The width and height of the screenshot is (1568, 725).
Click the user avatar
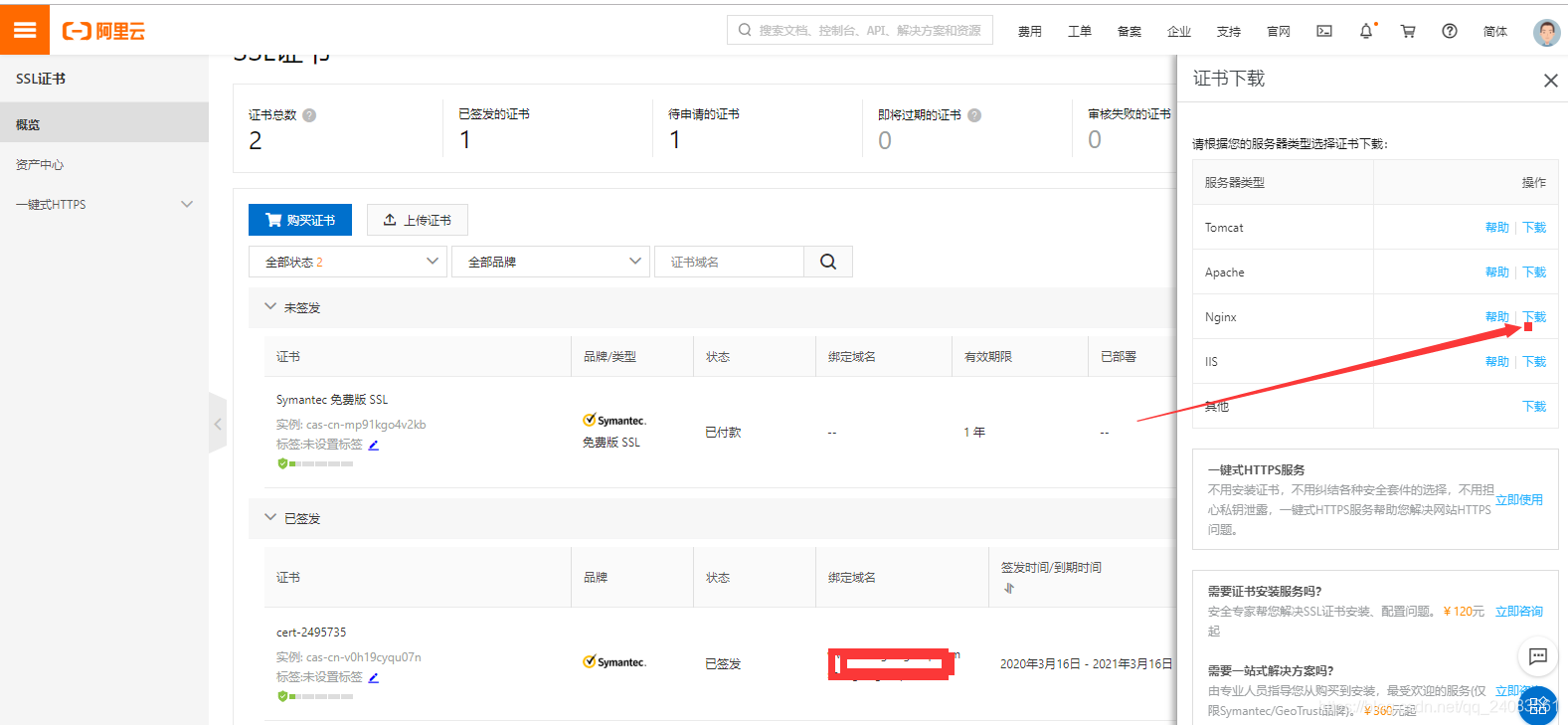point(1546,32)
